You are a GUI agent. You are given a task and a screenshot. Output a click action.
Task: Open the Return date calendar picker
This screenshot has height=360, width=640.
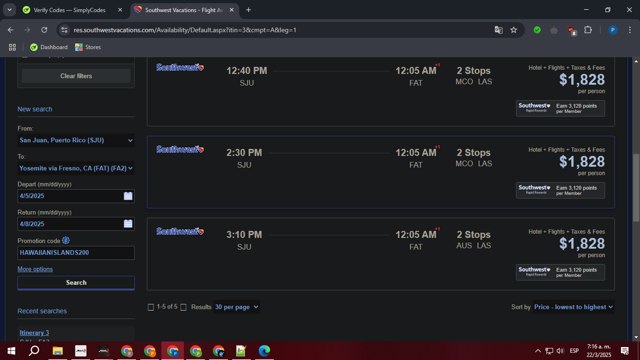point(128,224)
